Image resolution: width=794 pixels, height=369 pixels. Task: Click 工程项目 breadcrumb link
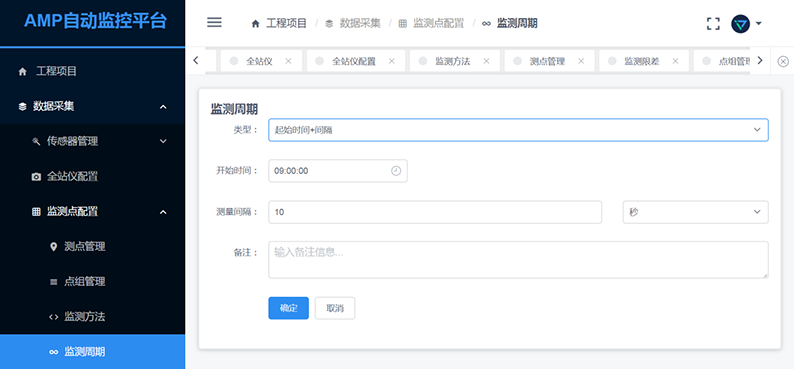click(287, 23)
